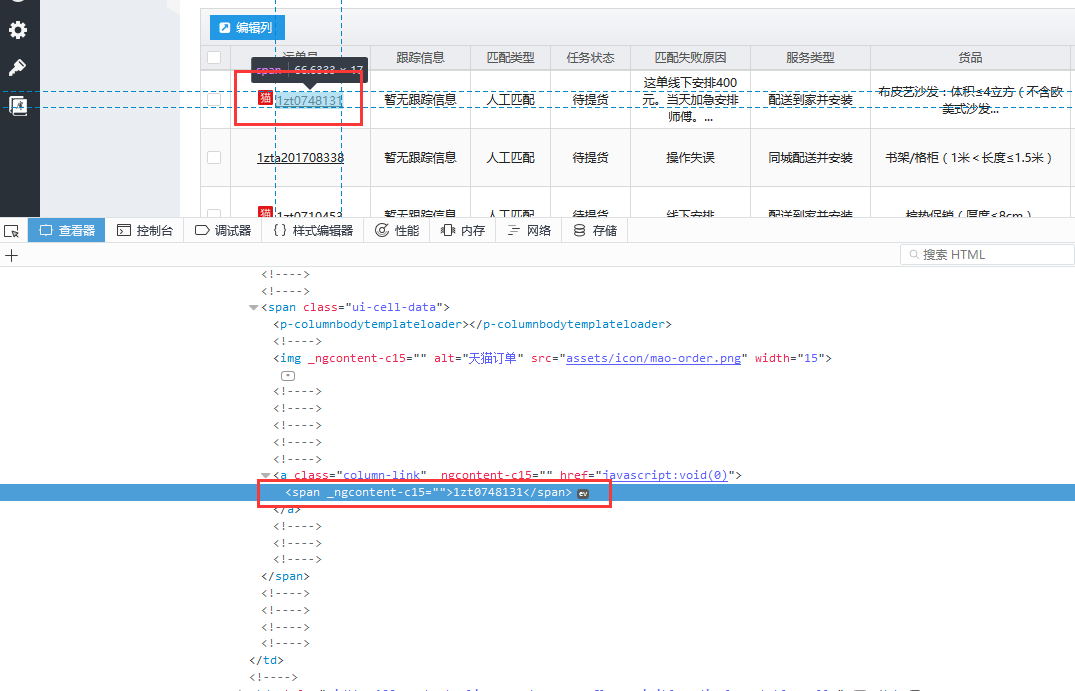Image resolution: width=1075 pixels, height=691 pixels.
Task: Click 人工匹配 in row 1zt0748131
Action: (x=510, y=99)
